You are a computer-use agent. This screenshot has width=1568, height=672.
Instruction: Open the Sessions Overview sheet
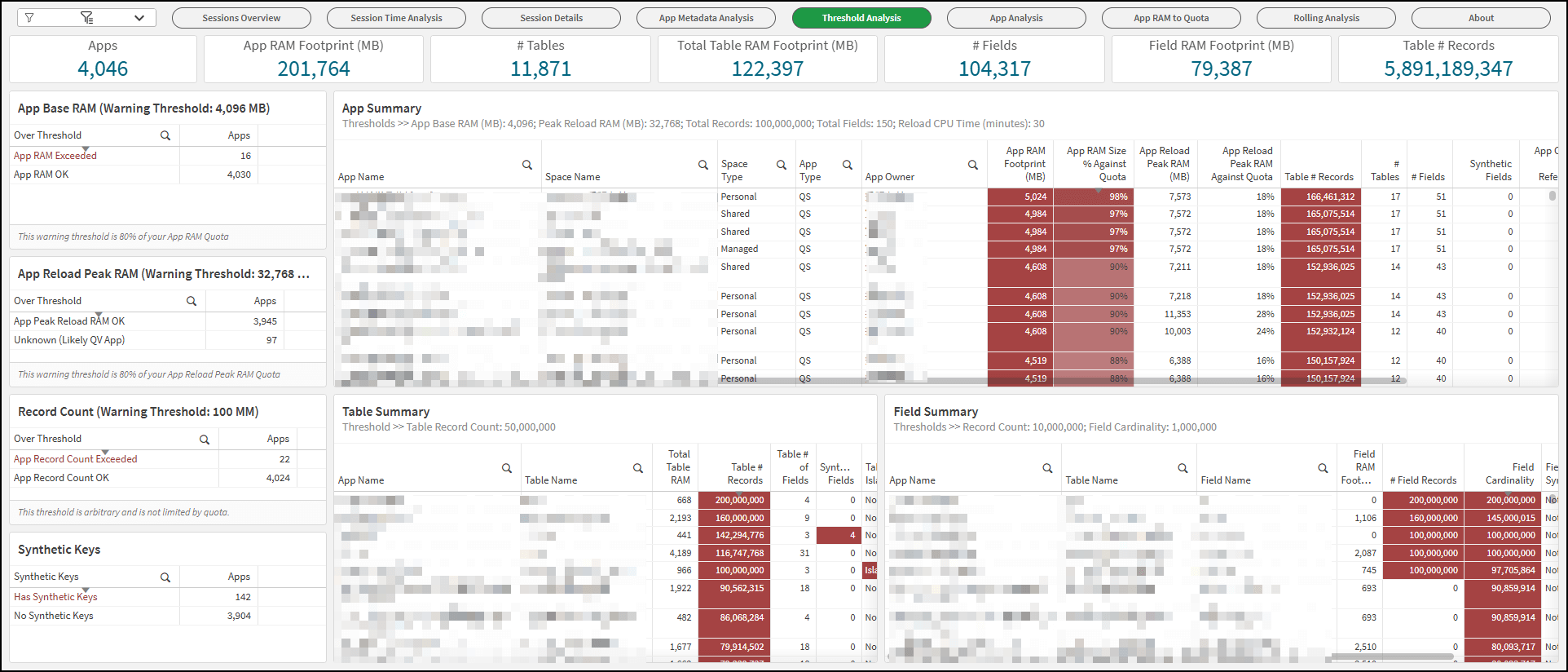pyautogui.click(x=241, y=18)
